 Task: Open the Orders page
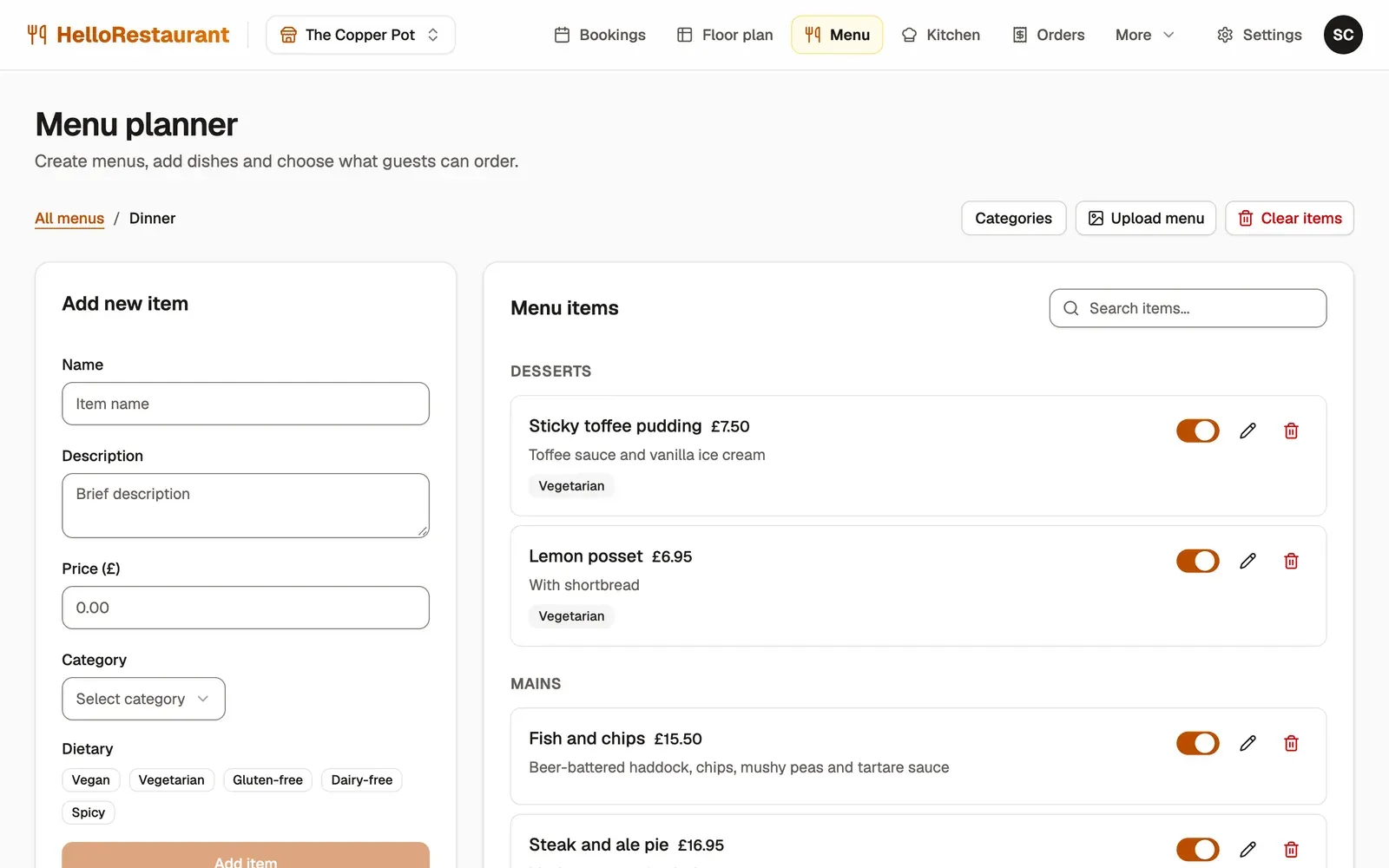point(1049,35)
